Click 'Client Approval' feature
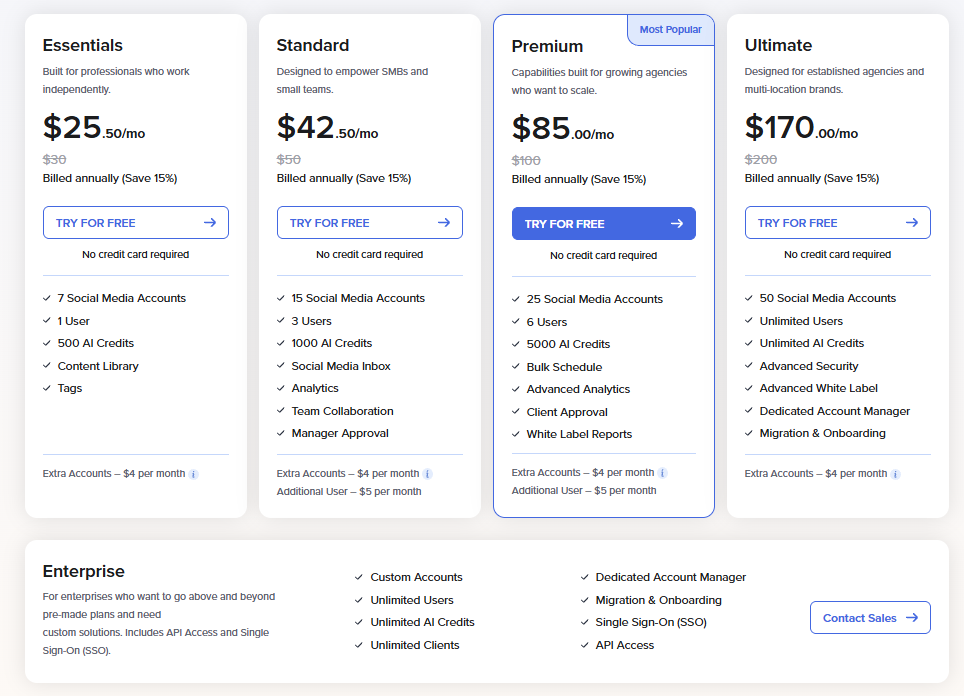This screenshot has height=696, width=964. [567, 412]
